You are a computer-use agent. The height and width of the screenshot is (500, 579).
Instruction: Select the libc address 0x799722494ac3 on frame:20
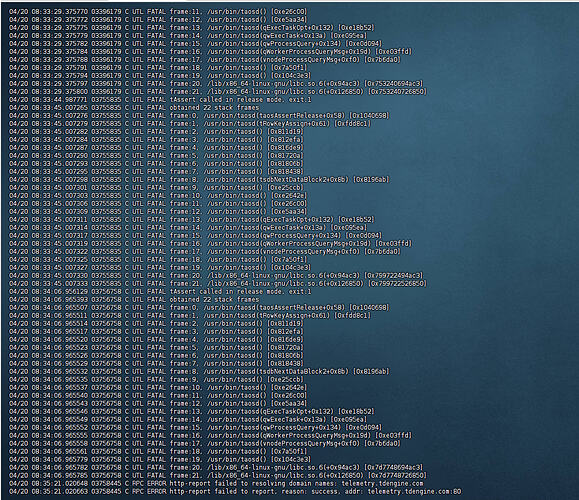(x=393, y=275)
